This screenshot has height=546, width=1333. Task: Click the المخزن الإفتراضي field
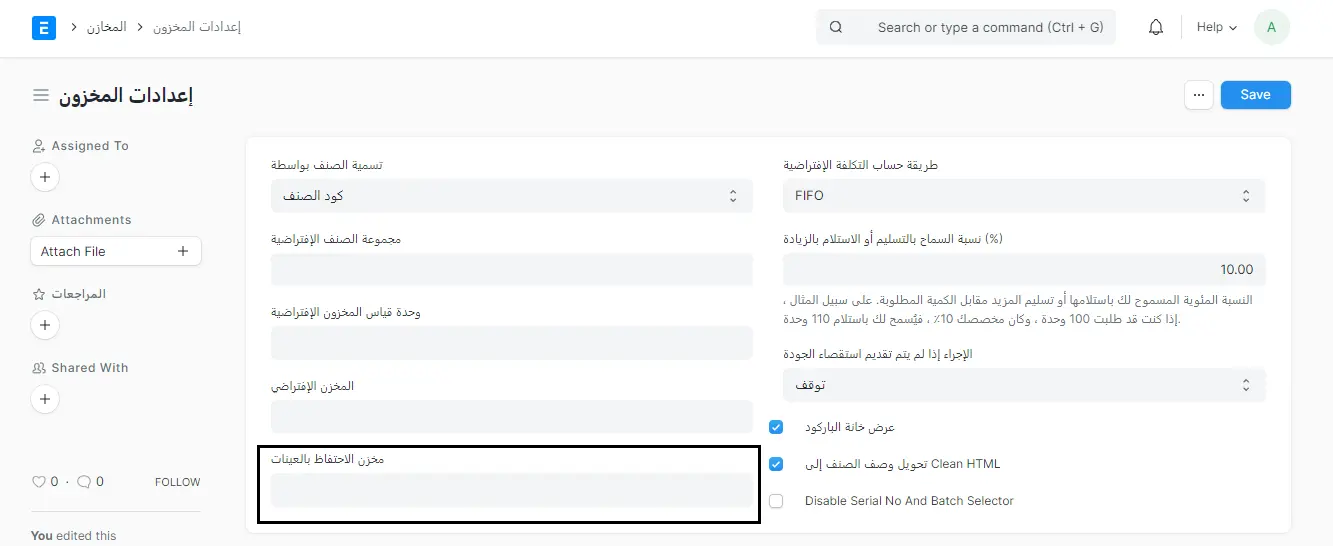511,417
